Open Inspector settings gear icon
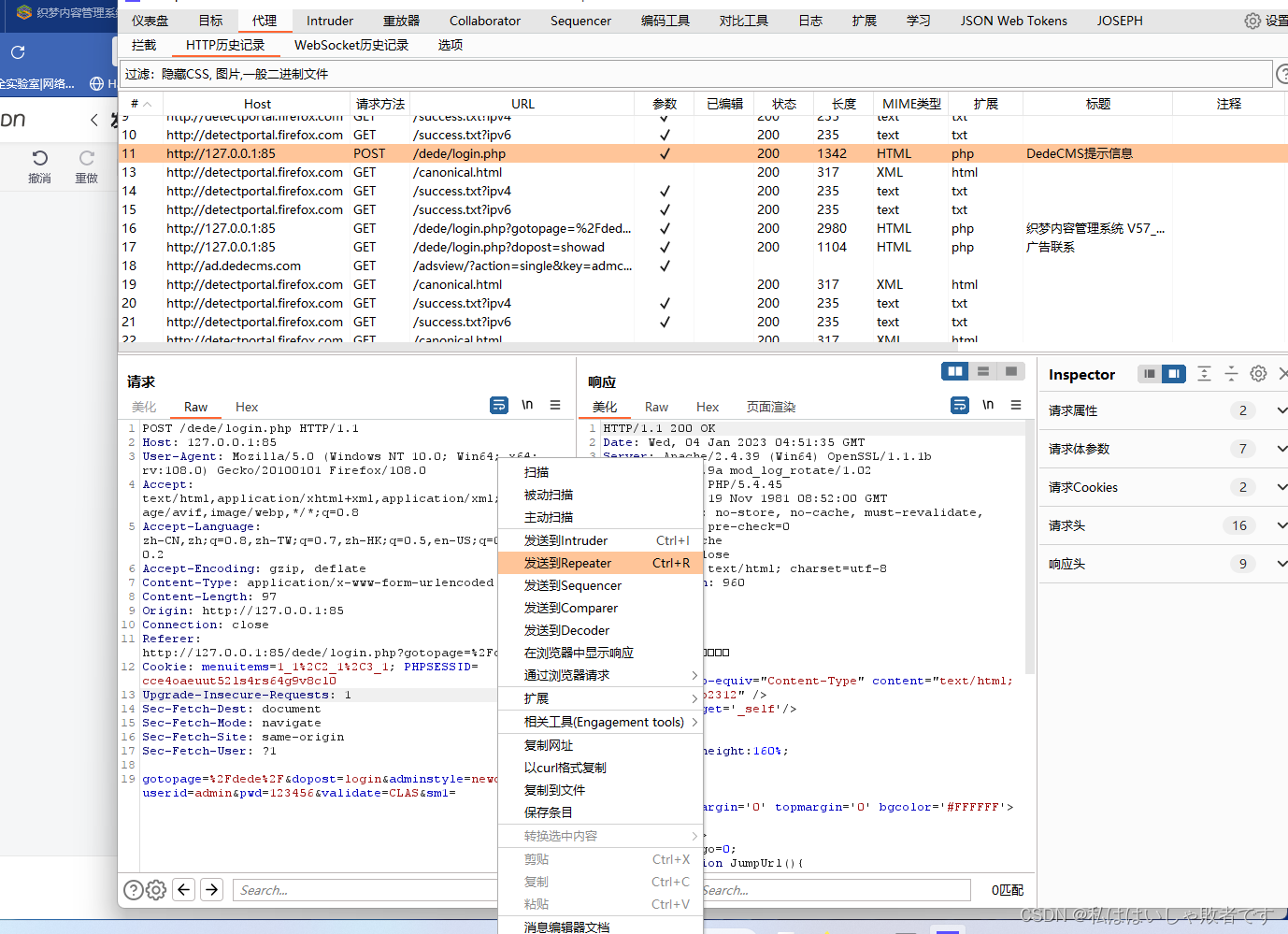 coord(1259,374)
